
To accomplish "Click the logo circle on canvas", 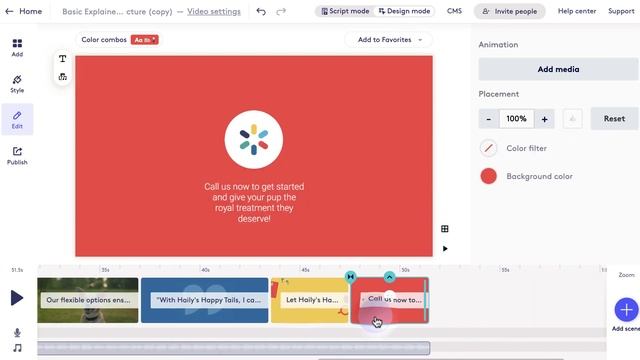I will click(254, 140).
